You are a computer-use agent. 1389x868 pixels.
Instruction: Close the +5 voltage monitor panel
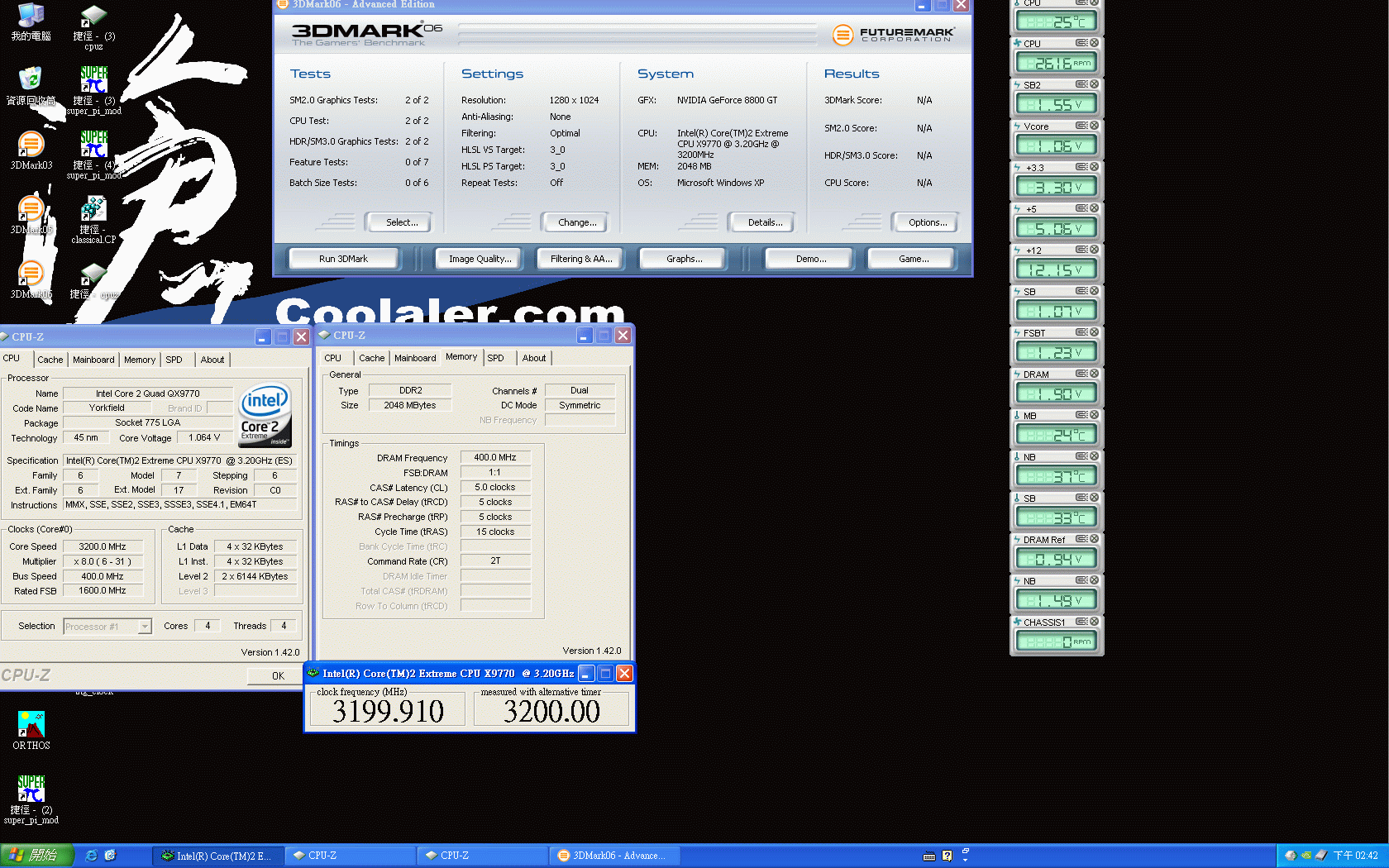[x=1094, y=208]
